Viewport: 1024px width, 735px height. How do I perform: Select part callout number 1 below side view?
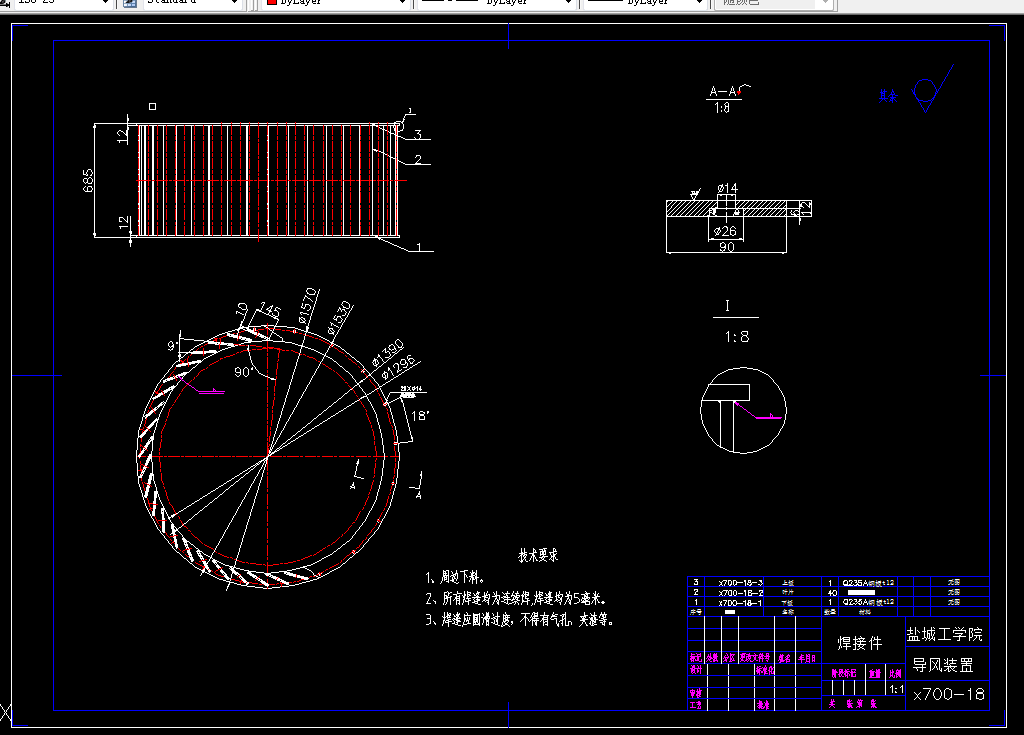419,247
